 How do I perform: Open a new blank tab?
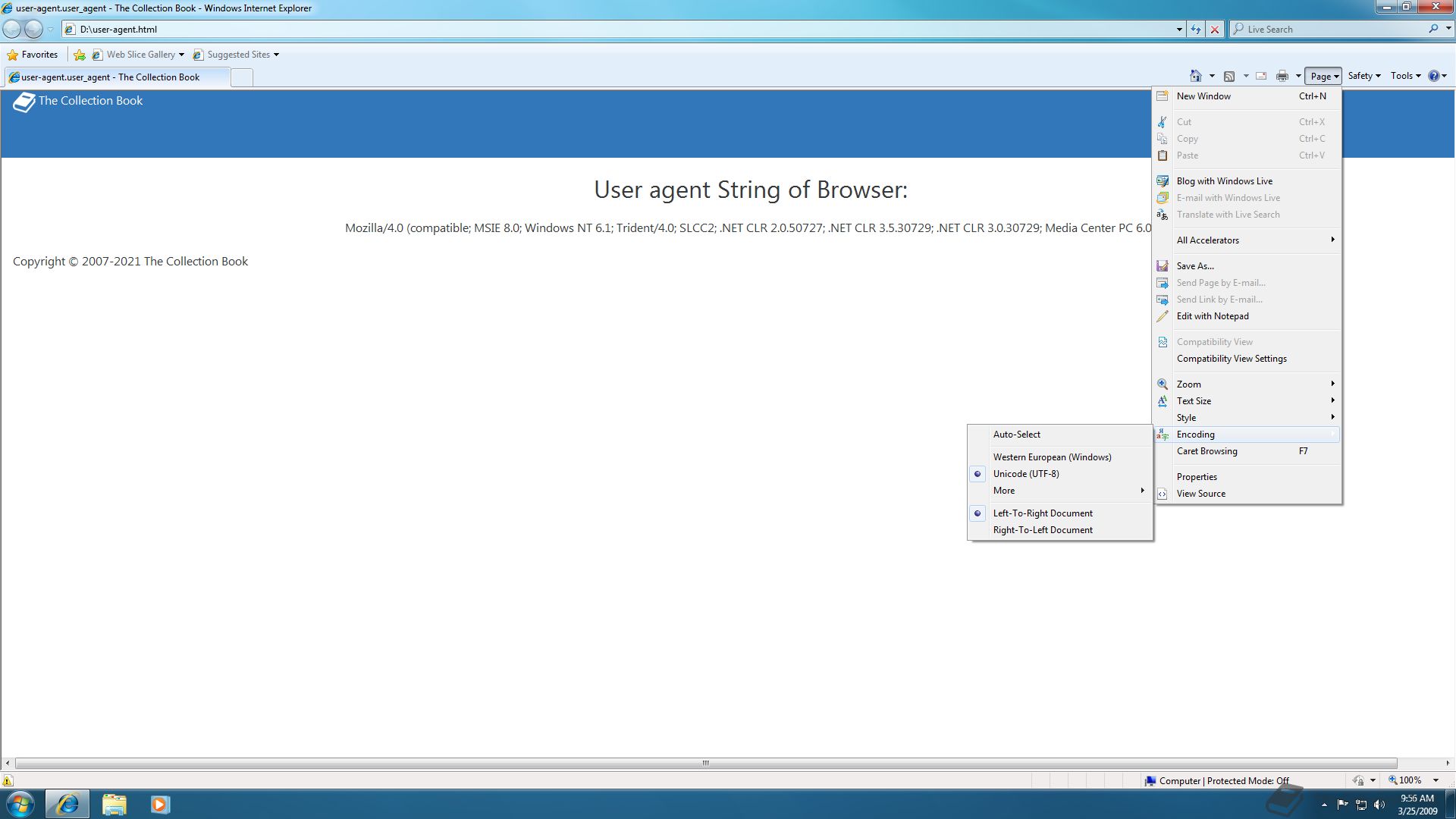coord(241,77)
